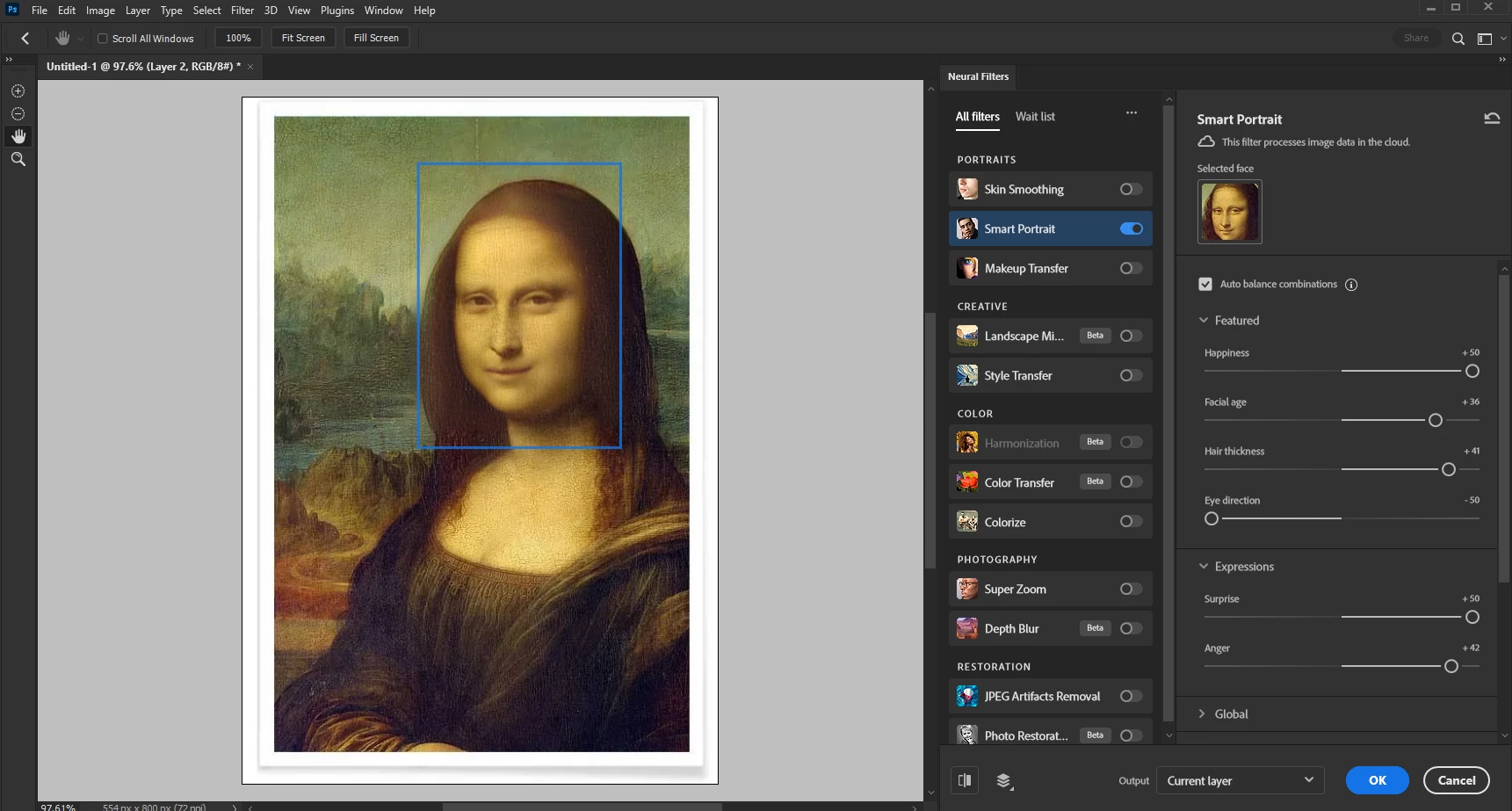Select the Hand tool in the left toolbar
Screen dimensions: 1512x811
pos(18,136)
